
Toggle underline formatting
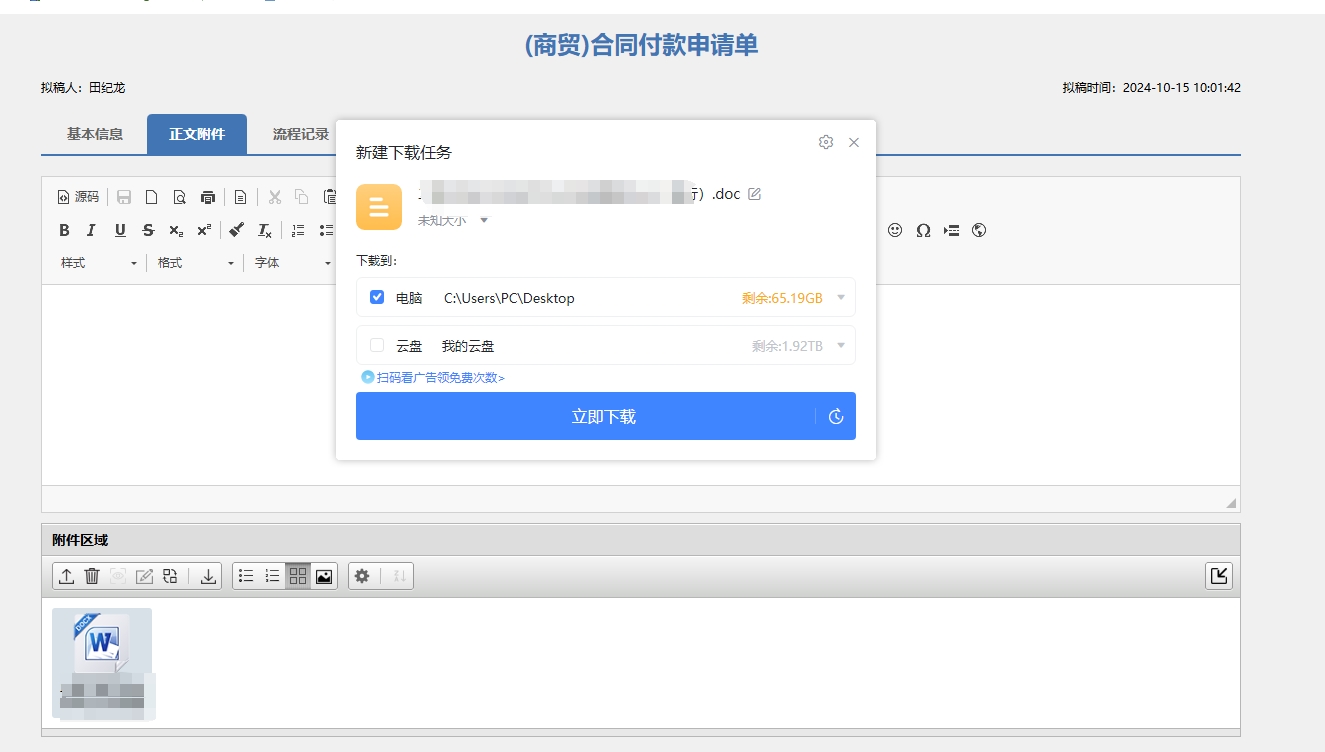pos(120,230)
